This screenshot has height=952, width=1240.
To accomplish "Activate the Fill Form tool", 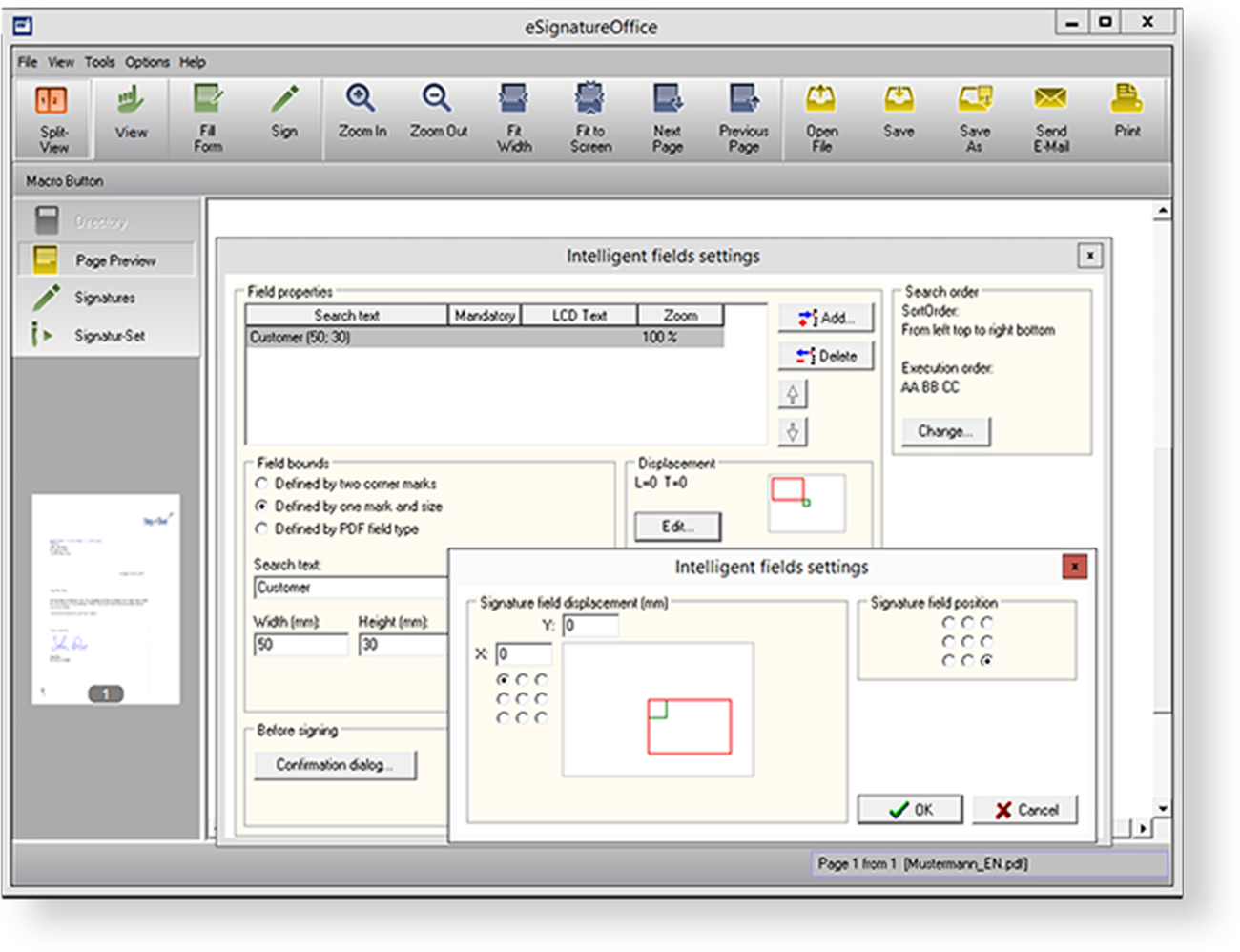I will coord(208,118).
